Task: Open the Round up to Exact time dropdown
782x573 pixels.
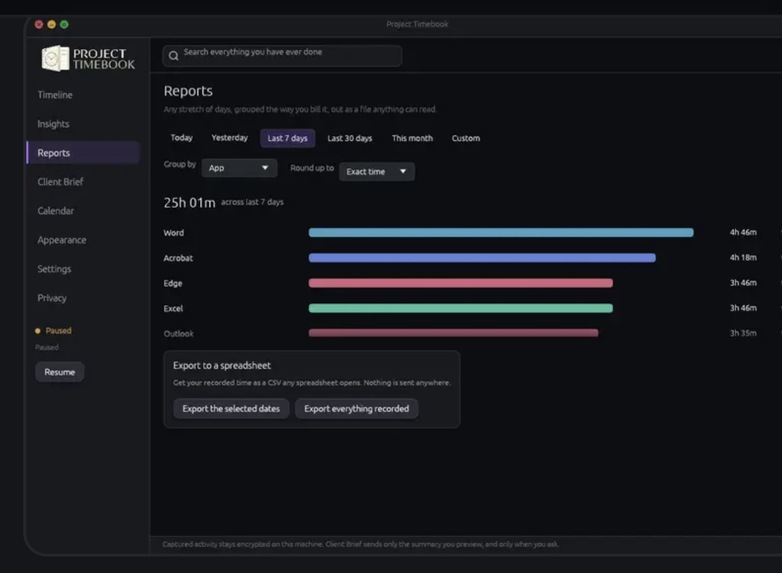Action: 377,172
